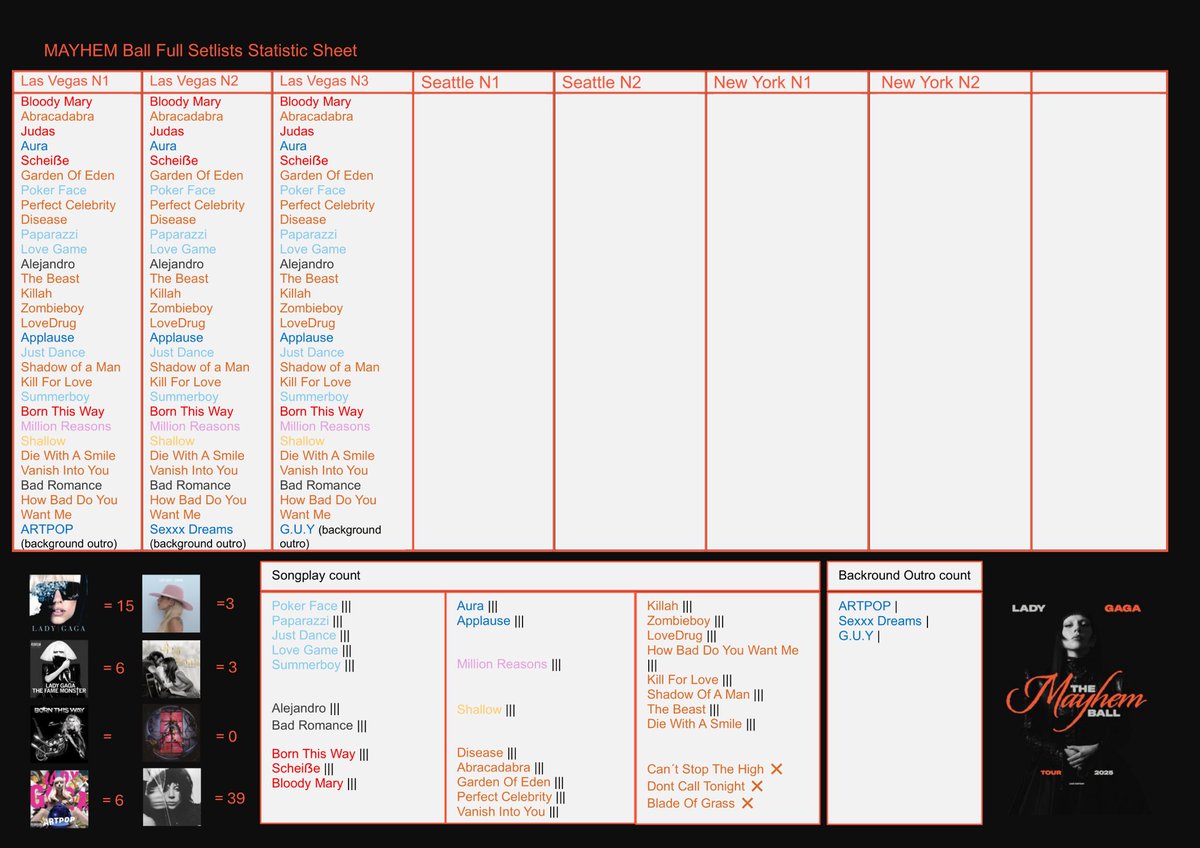Click Scheiße in Las Vegas N2 column
This screenshot has width=1200, height=848.
click(x=174, y=160)
